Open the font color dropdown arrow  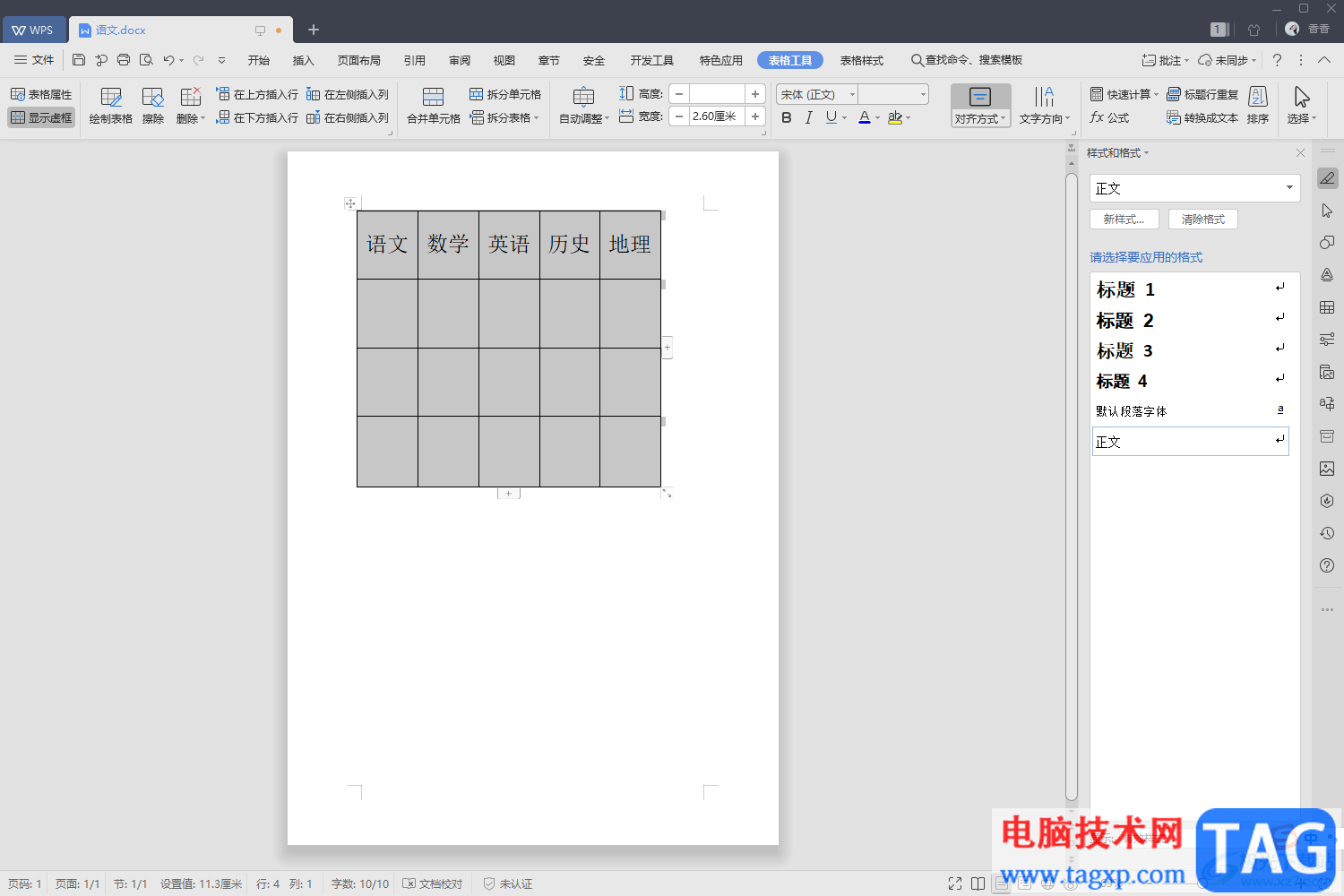tap(878, 118)
